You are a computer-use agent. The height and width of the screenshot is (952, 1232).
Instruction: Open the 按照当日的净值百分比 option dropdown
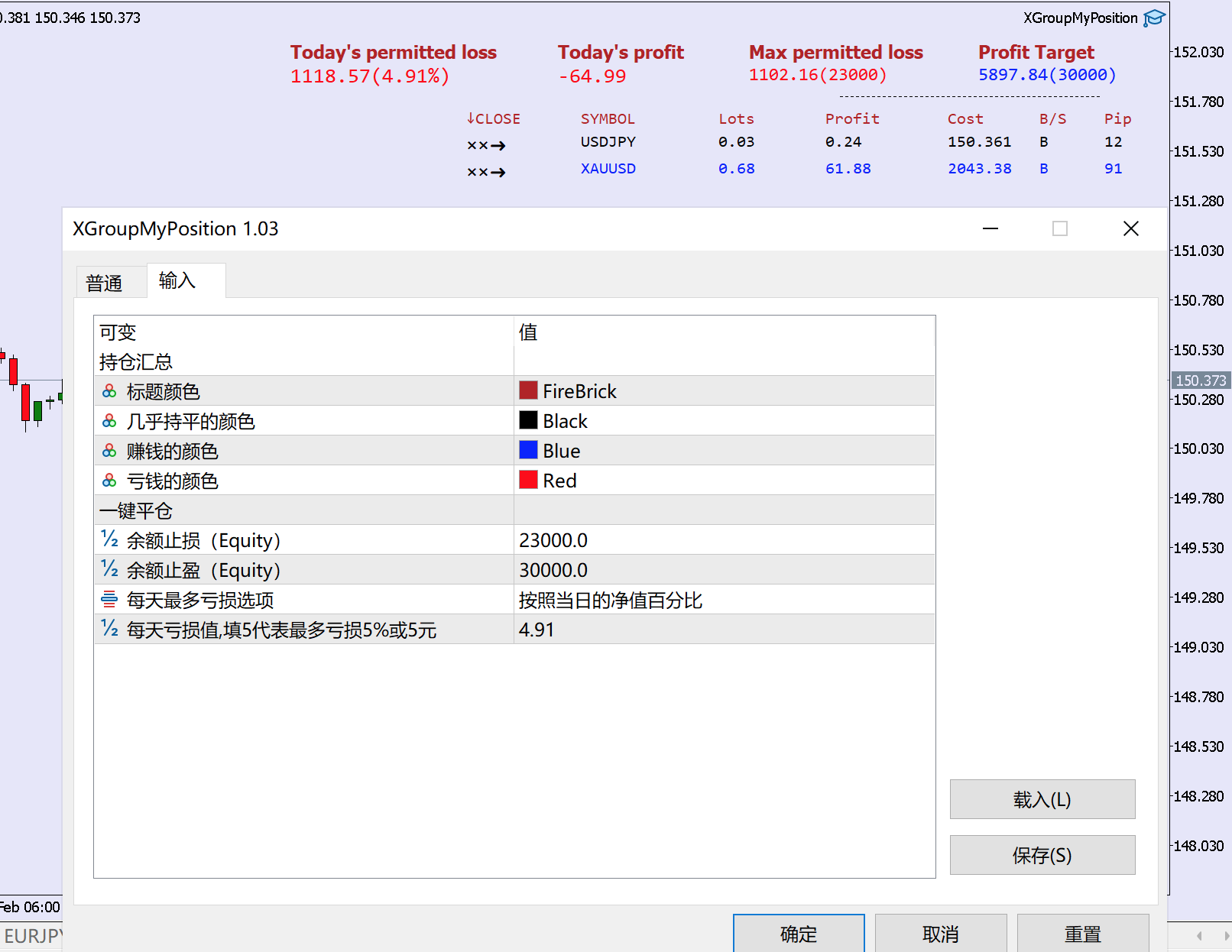pos(722,601)
